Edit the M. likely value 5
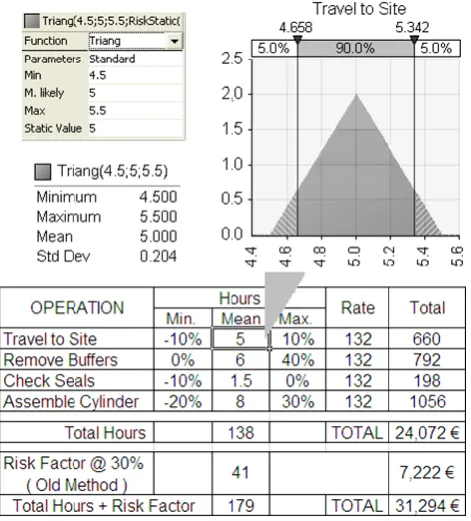The width and height of the screenshot is (471, 521). (136, 93)
